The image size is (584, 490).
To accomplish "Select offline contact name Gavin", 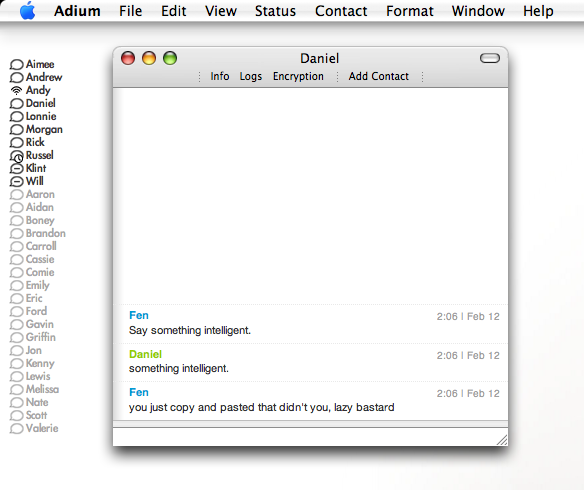I will 39,324.
